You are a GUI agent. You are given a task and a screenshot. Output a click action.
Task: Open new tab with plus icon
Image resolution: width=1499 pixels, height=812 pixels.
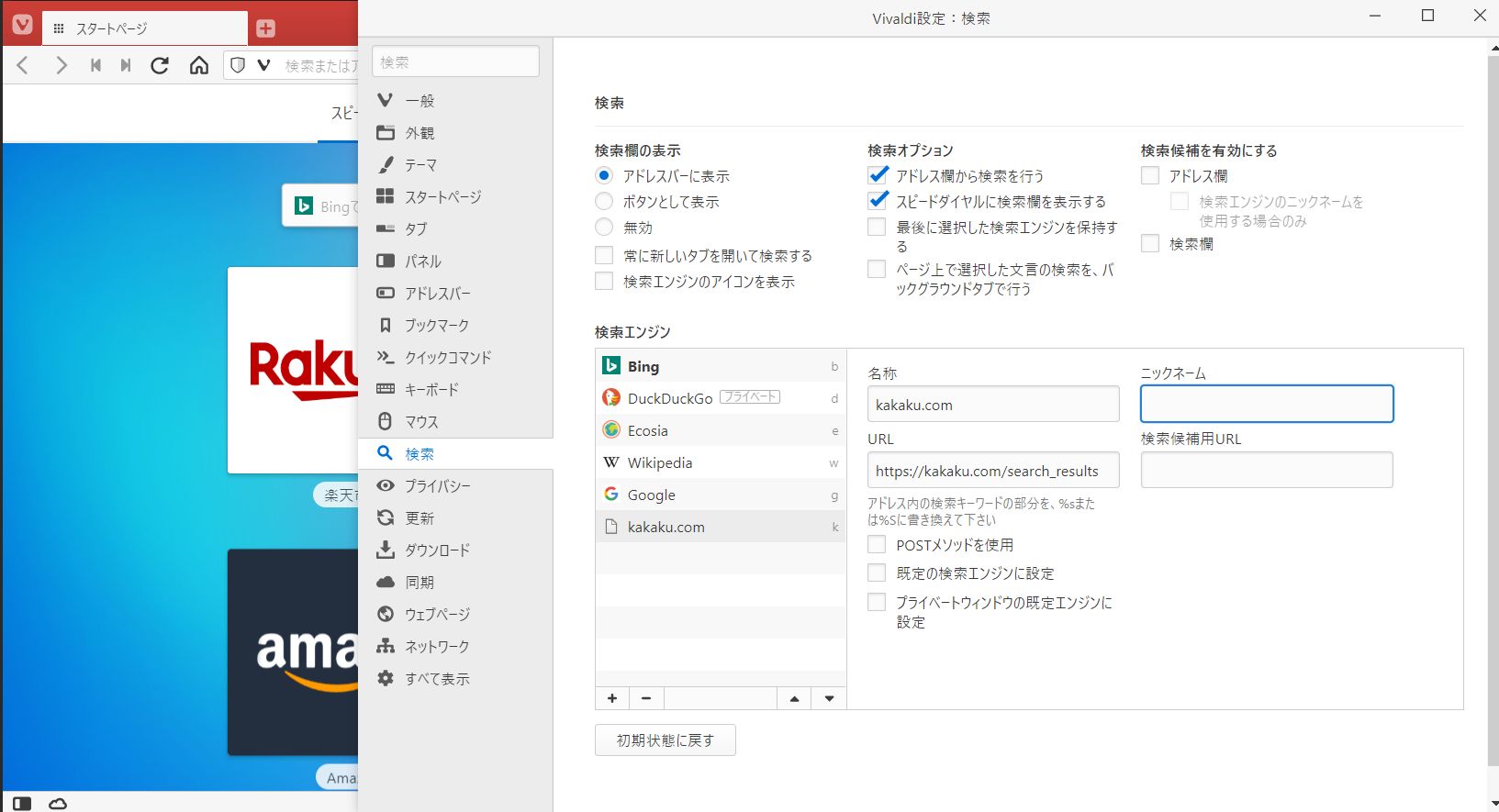tap(266, 28)
